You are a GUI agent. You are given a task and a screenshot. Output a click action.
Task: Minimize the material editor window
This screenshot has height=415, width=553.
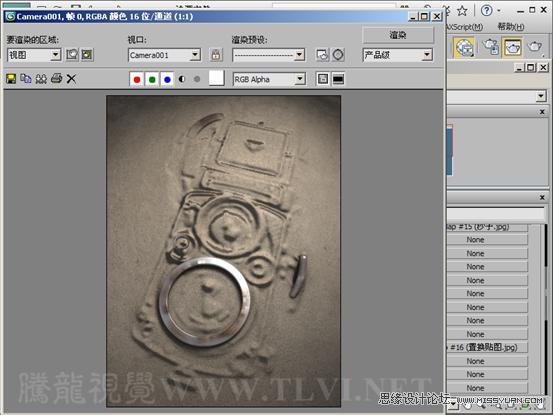[x=518, y=67]
